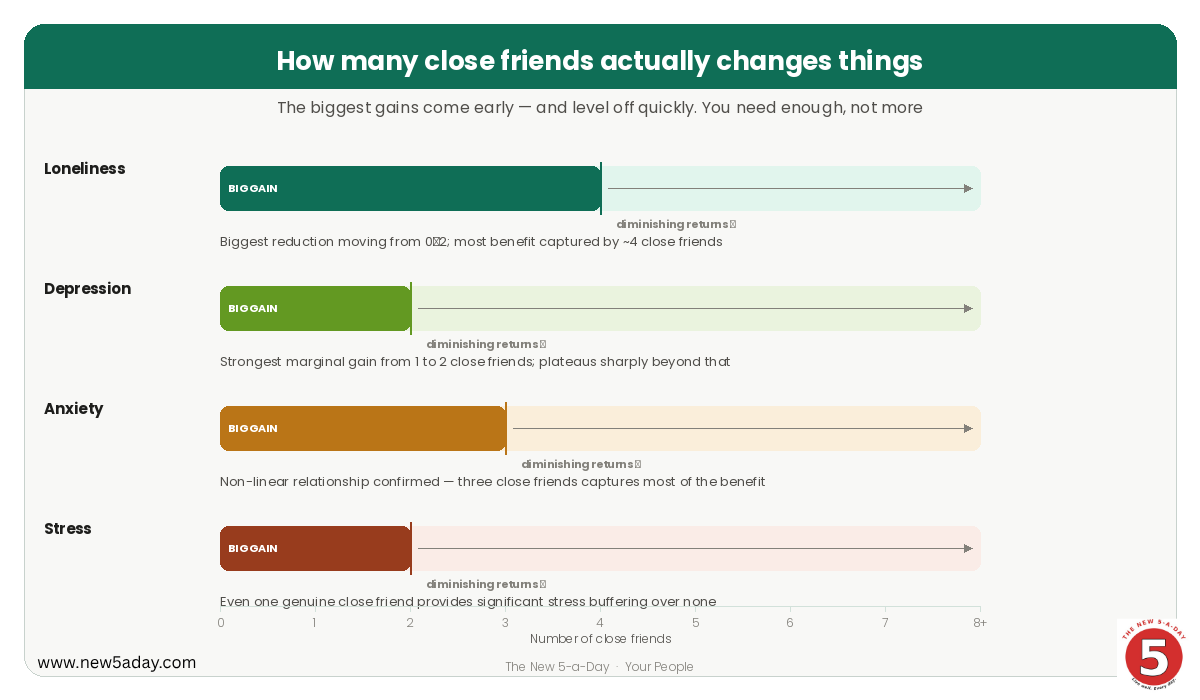1200x700 pixels.
Task: Select the Anxiety row label
Action: [74, 409]
